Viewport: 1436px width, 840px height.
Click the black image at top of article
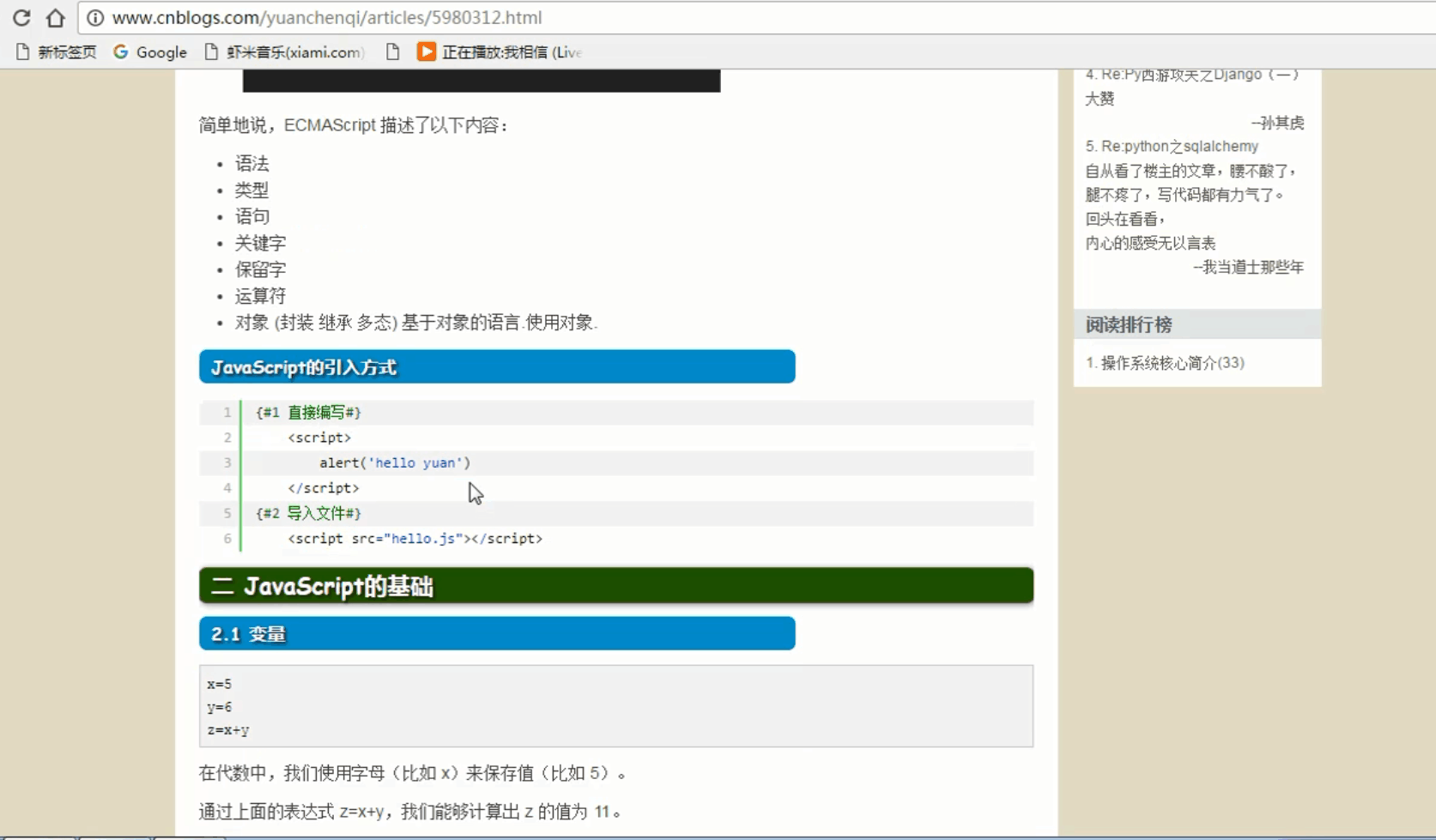pos(482,81)
